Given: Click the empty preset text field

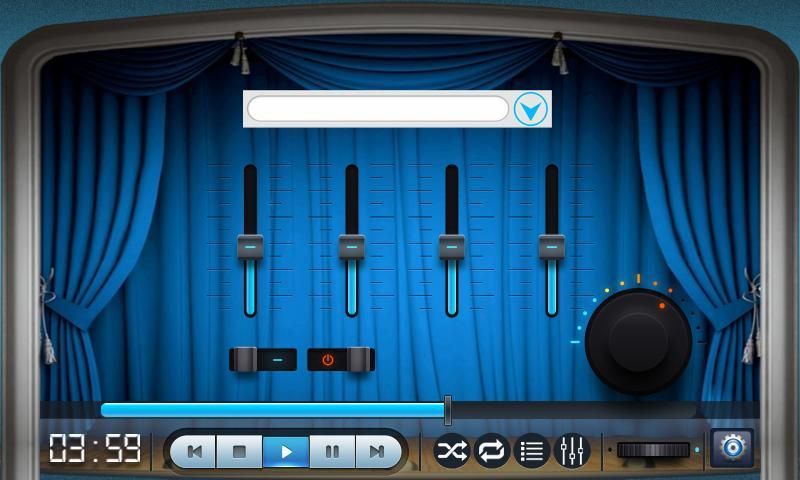Looking at the screenshot, I should click(x=378, y=109).
